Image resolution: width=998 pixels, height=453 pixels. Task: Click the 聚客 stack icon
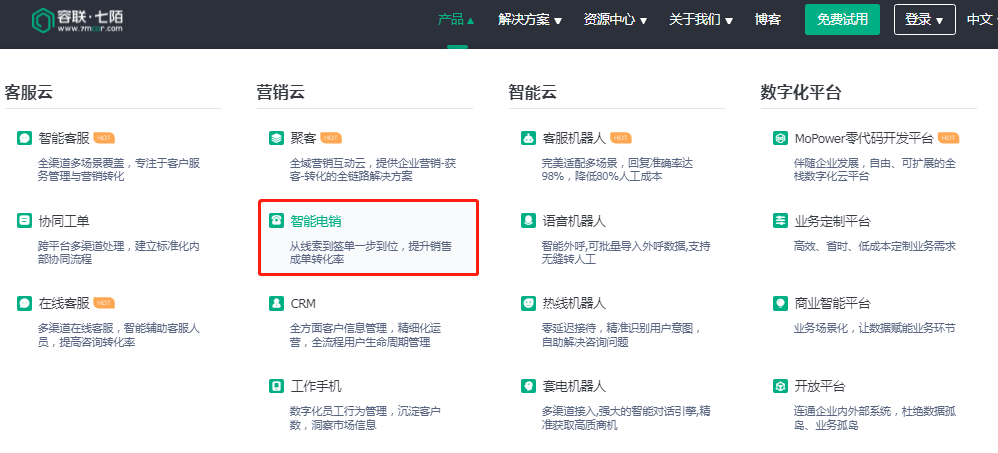276,138
